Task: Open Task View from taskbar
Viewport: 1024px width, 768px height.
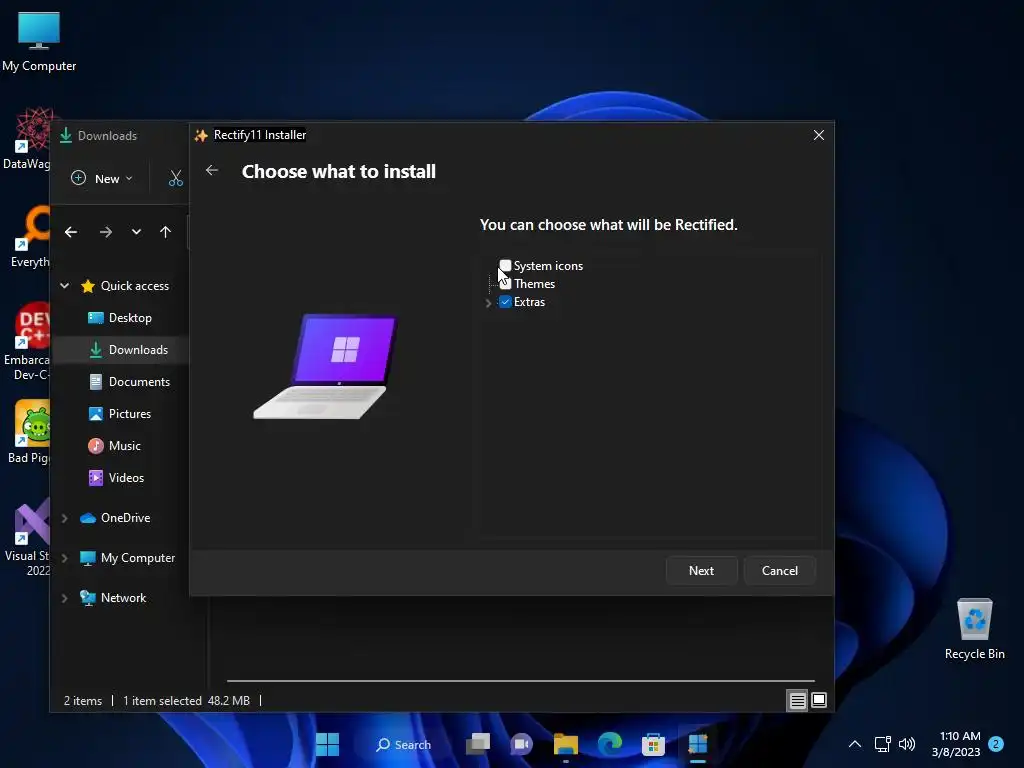Action: coord(478,744)
